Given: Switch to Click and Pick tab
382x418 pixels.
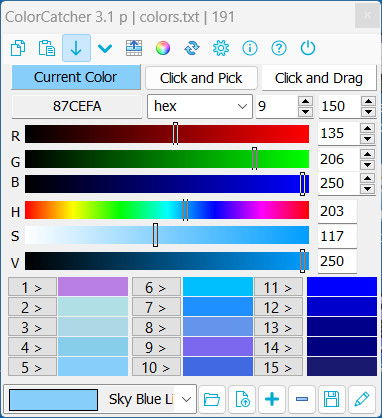Looking at the screenshot, I should coord(201,78).
